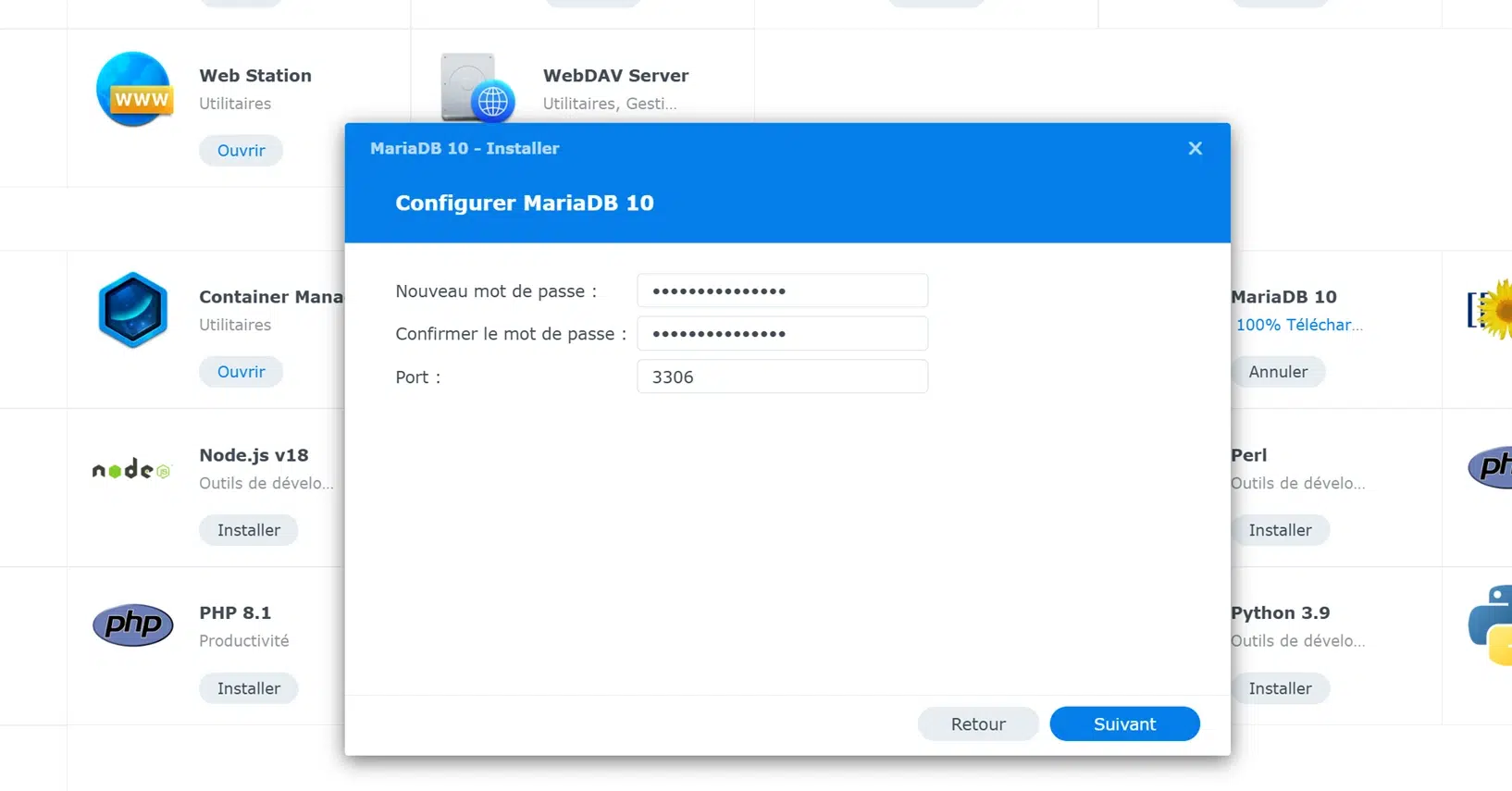1512x791 pixels.
Task: Click the Web Station package title
Action: (x=255, y=76)
